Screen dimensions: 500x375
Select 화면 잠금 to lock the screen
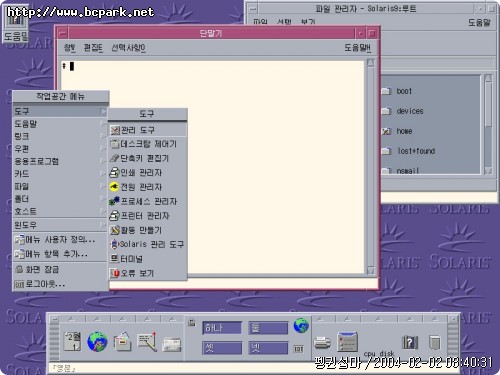click(60, 269)
